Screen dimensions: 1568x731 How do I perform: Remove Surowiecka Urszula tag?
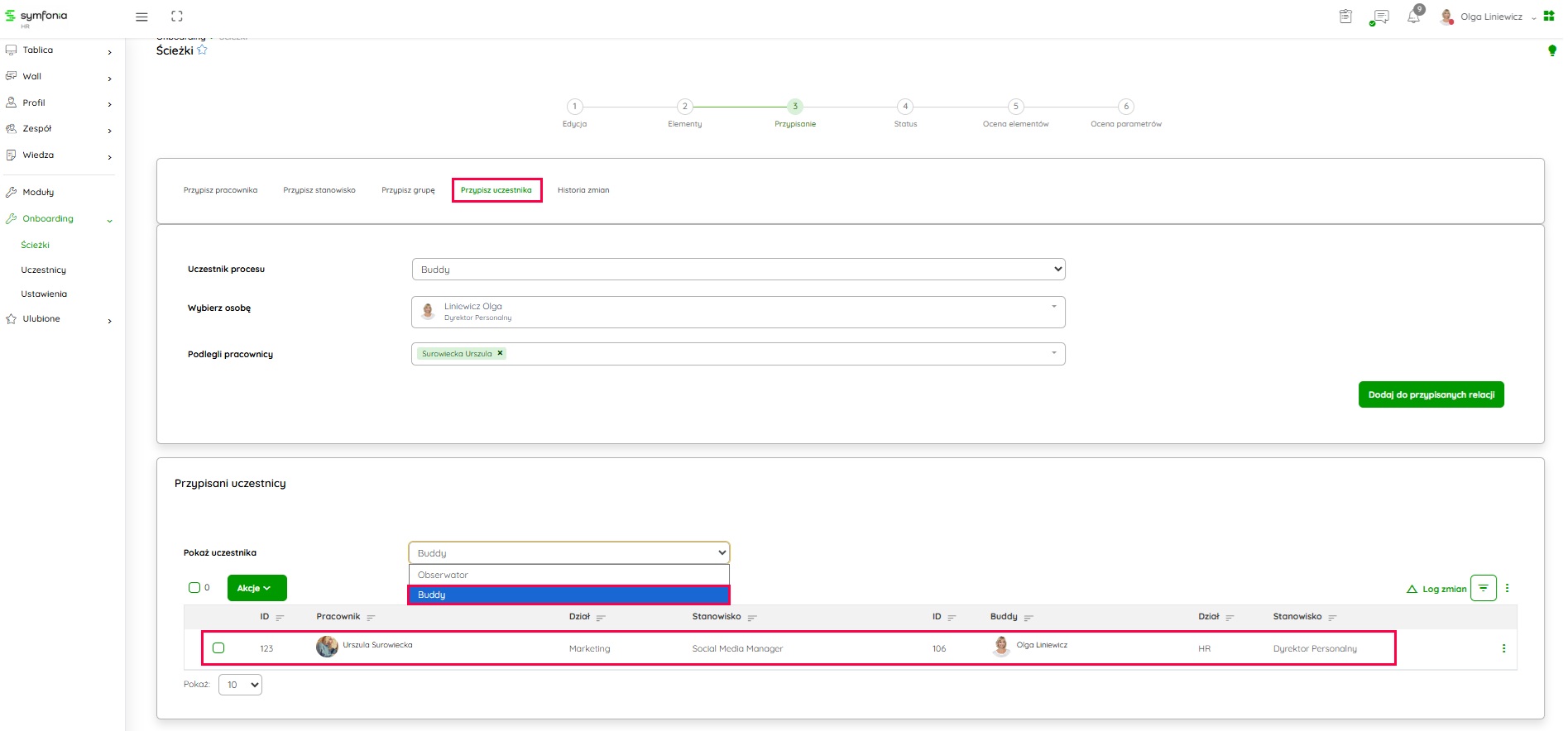click(x=500, y=353)
